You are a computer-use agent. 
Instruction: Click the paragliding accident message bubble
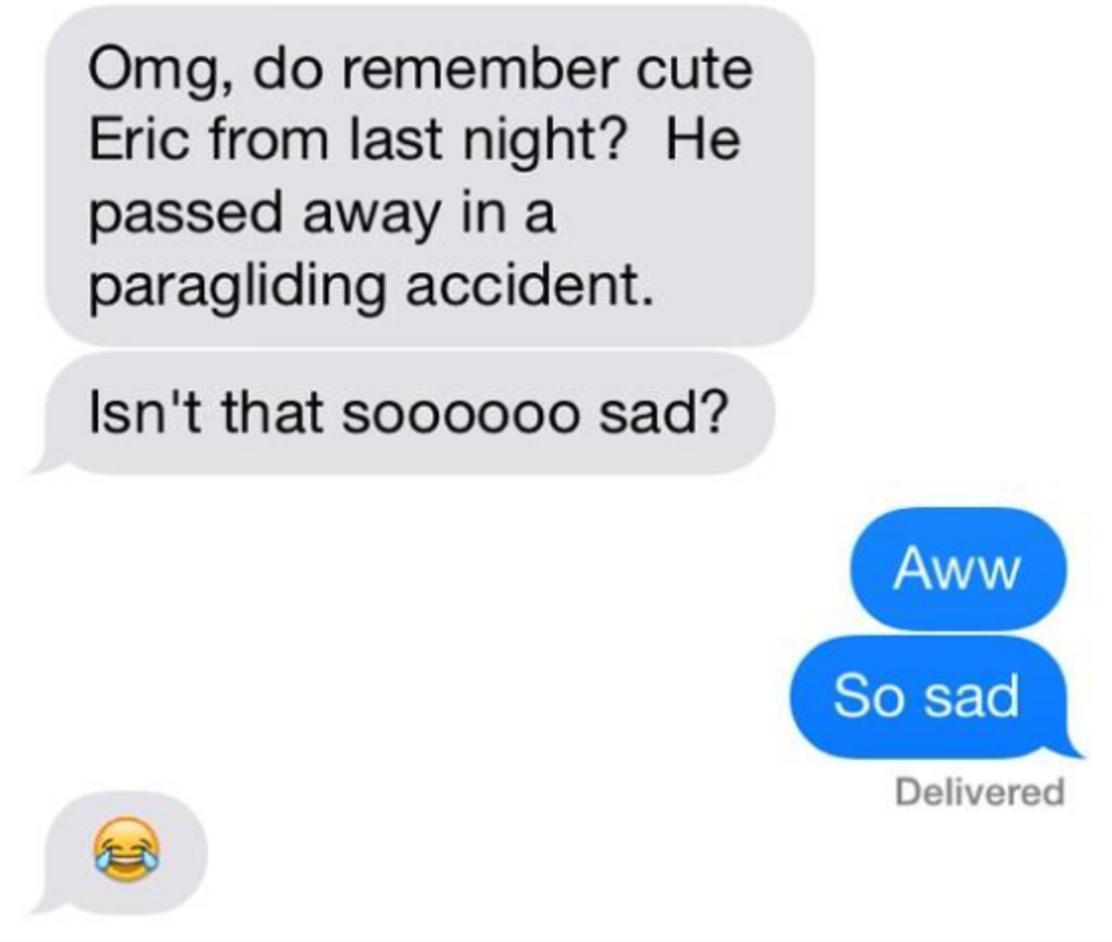point(429,176)
